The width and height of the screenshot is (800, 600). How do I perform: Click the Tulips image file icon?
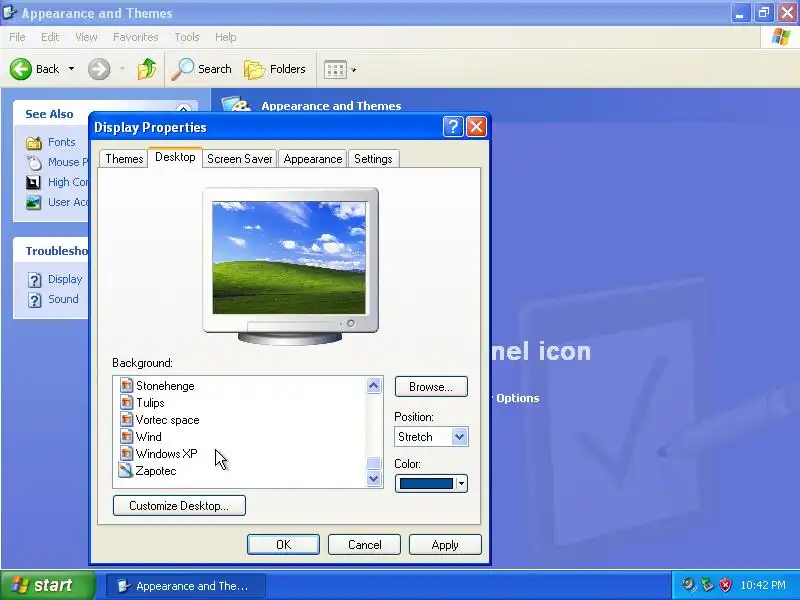(x=126, y=402)
